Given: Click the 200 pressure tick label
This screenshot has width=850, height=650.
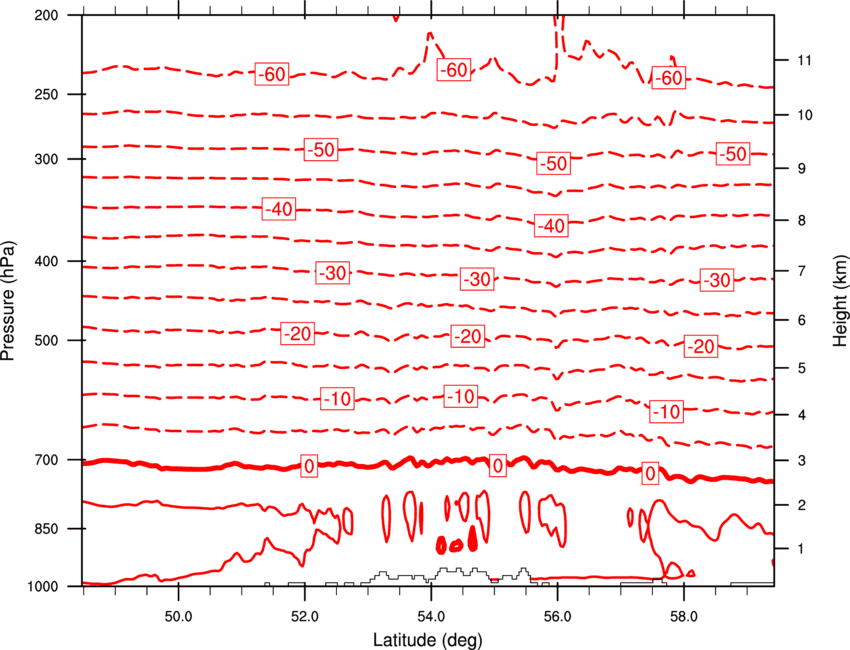Looking at the screenshot, I should tap(47, 16).
